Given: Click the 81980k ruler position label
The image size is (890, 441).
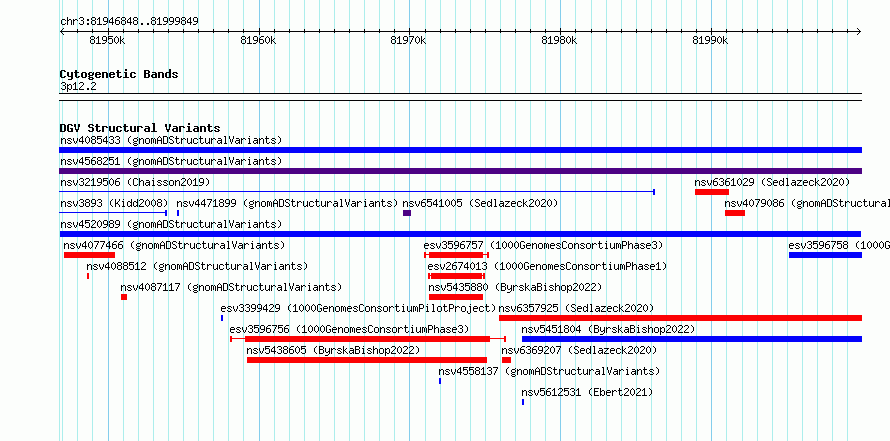Looking at the screenshot, I should pyautogui.click(x=560, y=41).
